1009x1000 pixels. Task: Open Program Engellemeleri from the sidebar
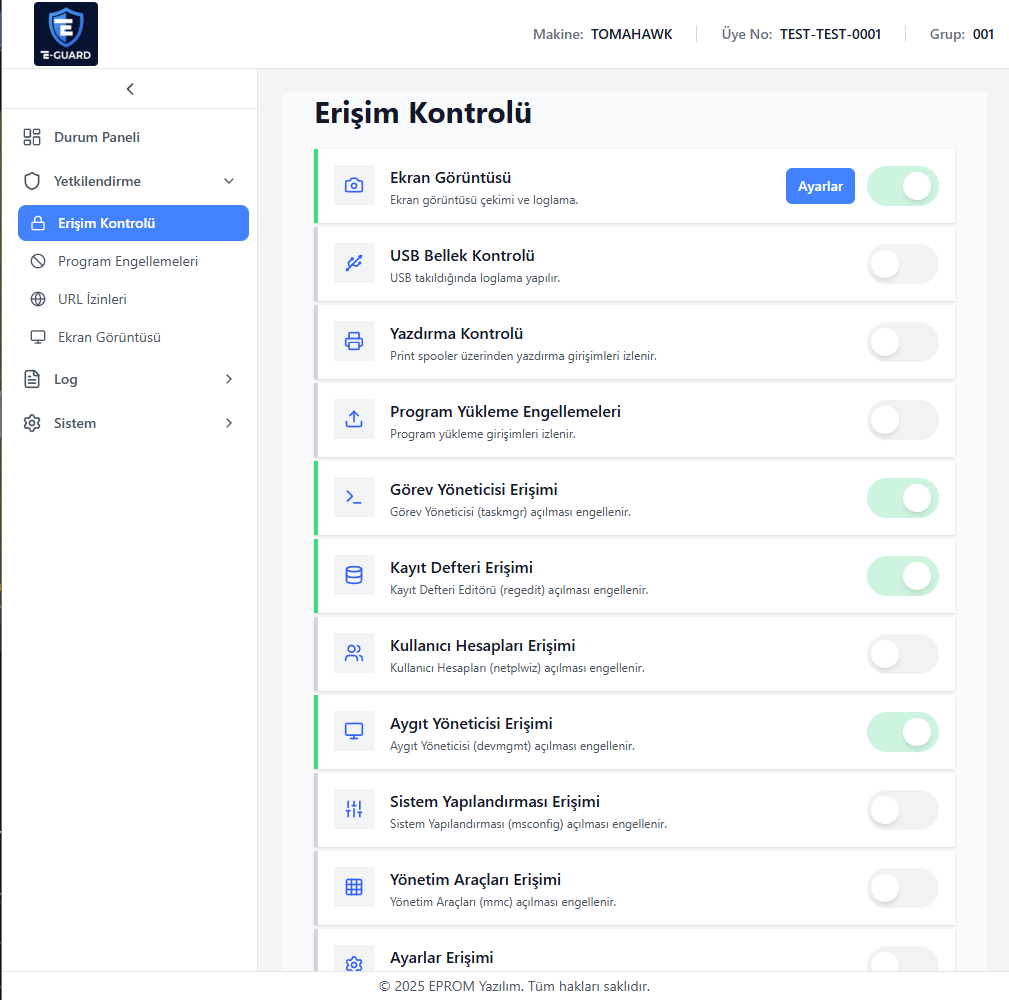127,261
